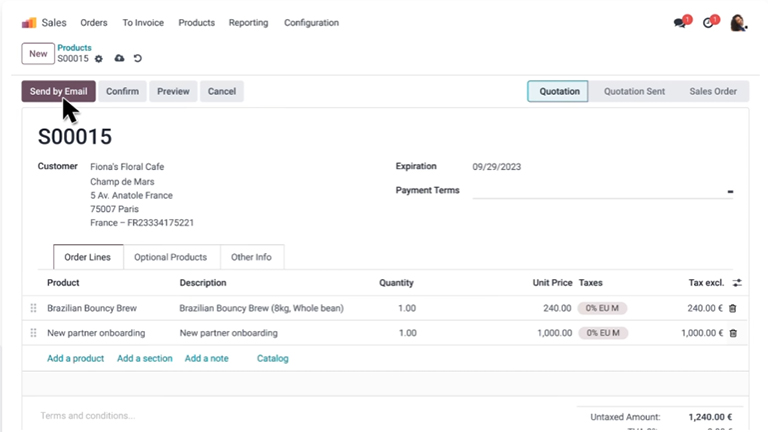Click the gear actions icon beside S00015
The height and width of the screenshot is (432, 768).
click(x=99, y=59)
